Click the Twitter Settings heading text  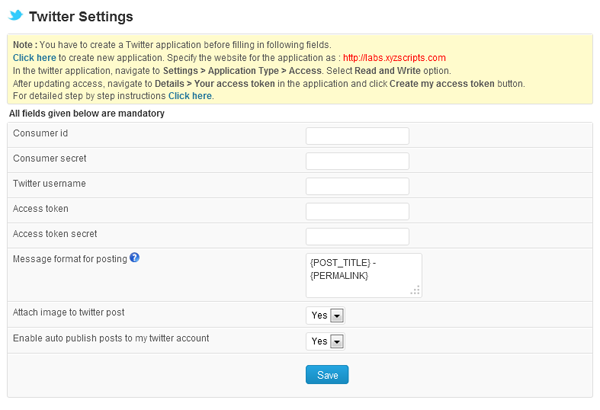tap(81, 17)
